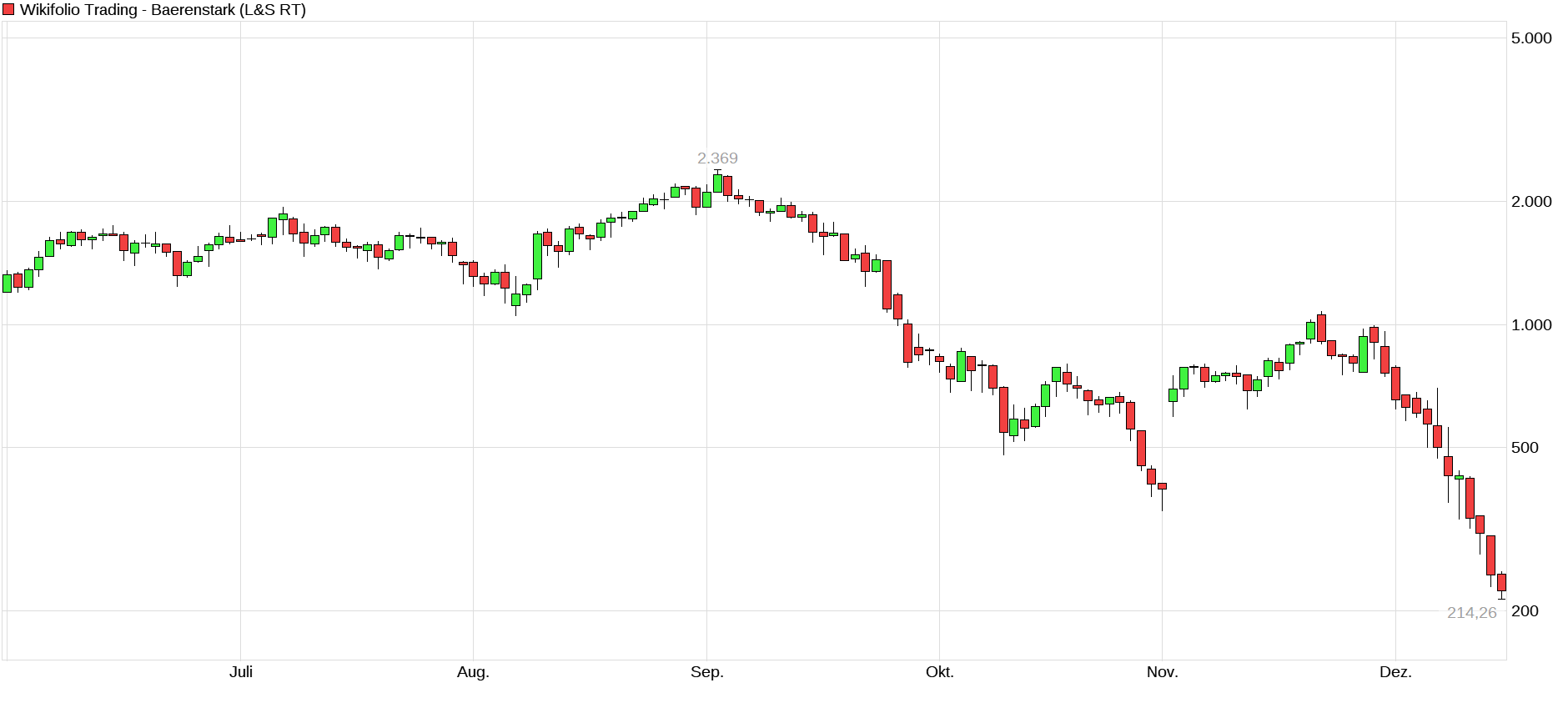Click the 500 price axis label
The image size is (1568, 713).
point(1525,447)
